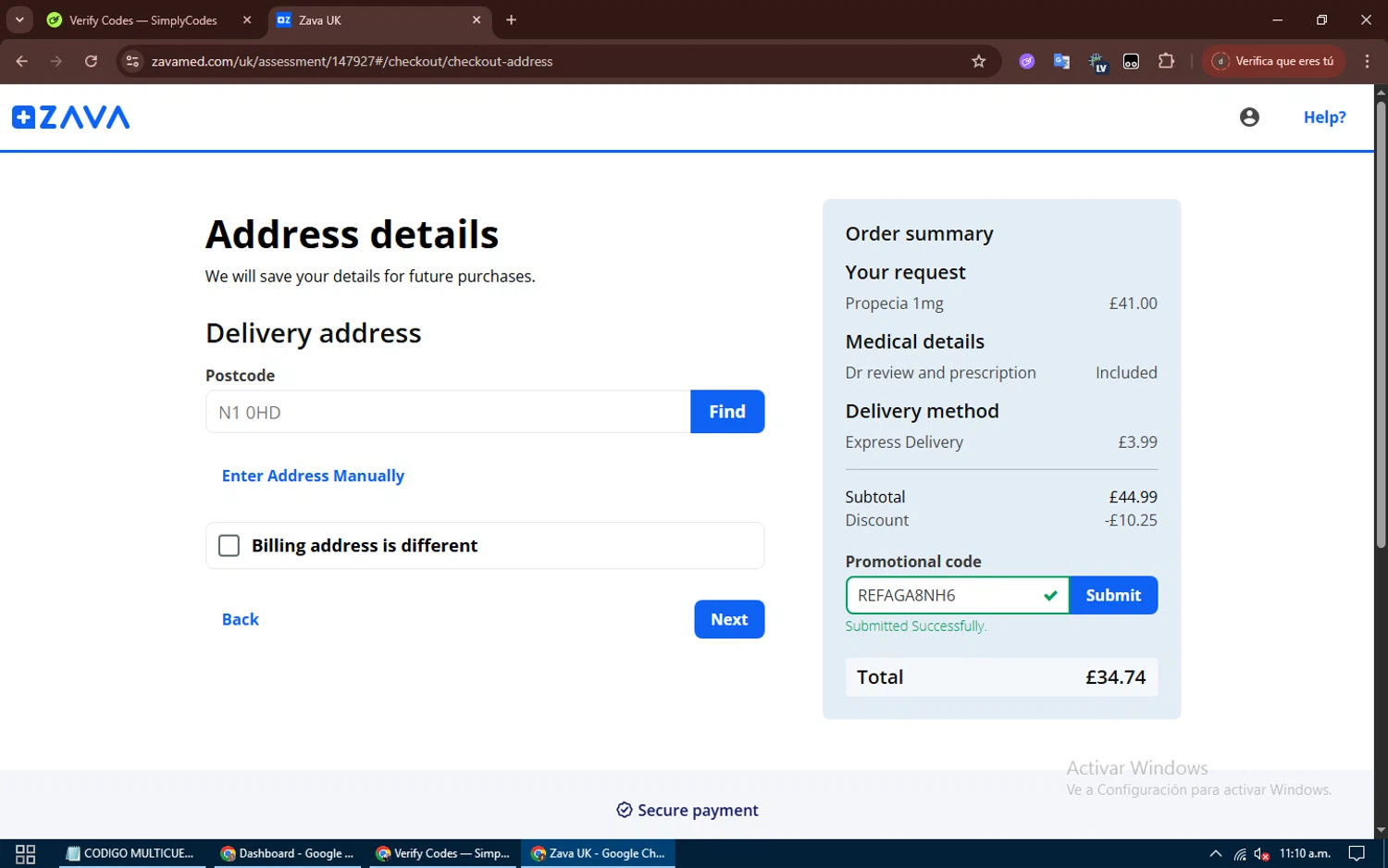
Task: Click the LV extension icon
Action: 1097,62
